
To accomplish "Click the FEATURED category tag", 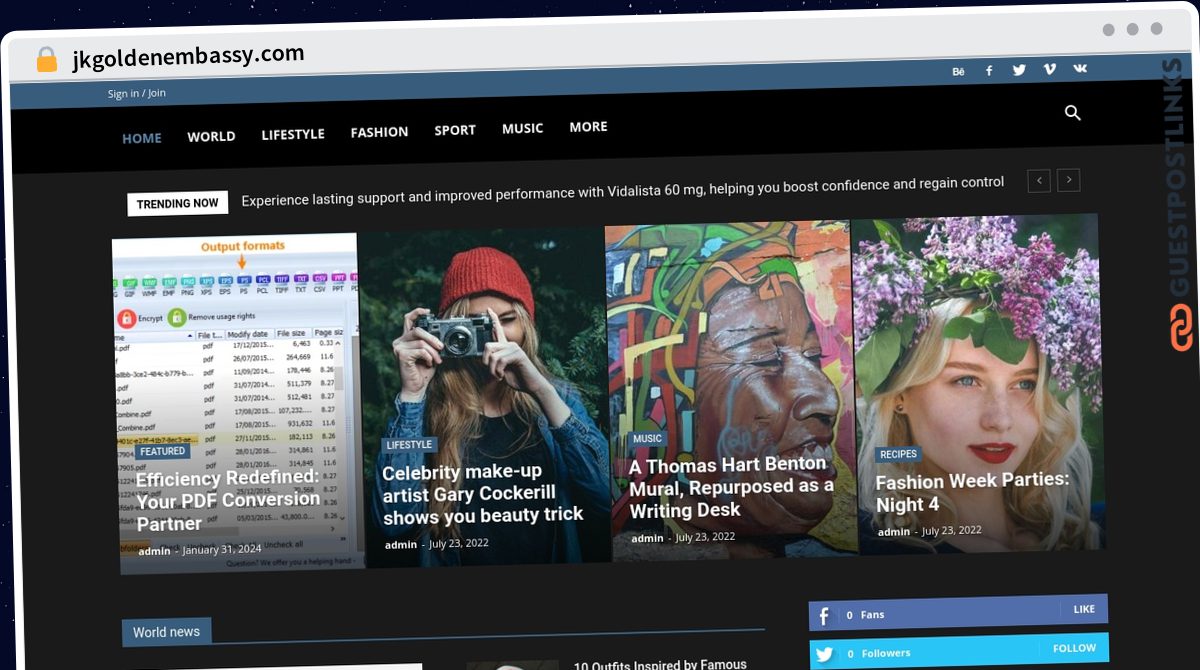I will click(162, 452).
